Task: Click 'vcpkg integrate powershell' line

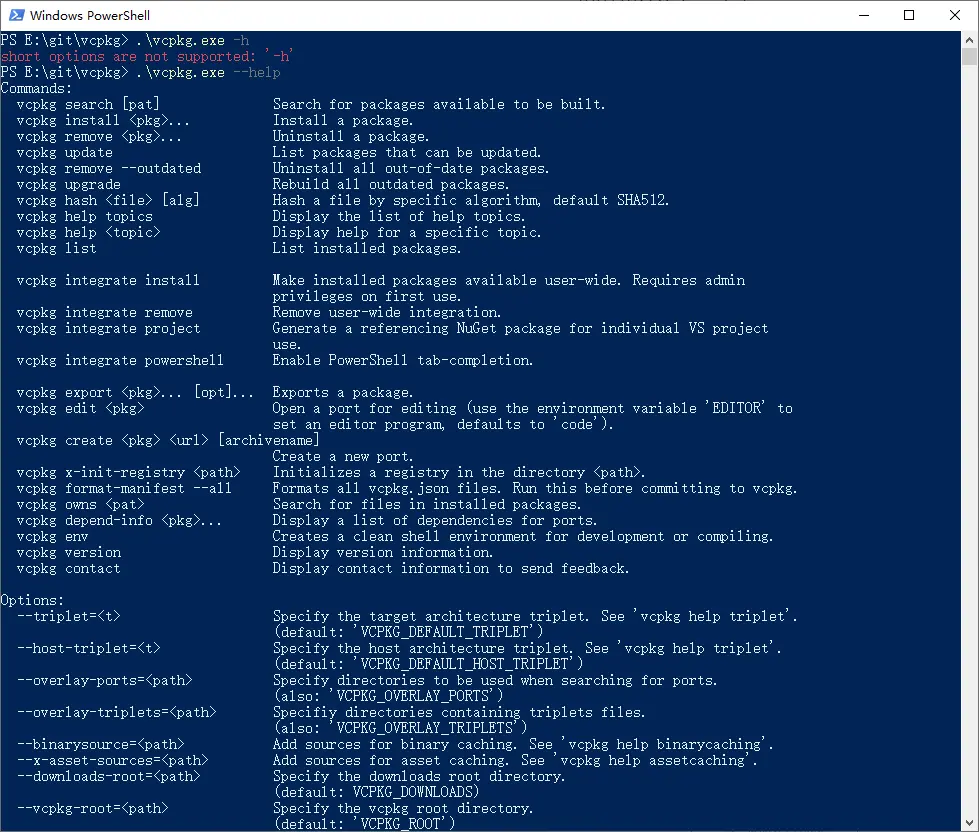Action: (x=120, y=361)
